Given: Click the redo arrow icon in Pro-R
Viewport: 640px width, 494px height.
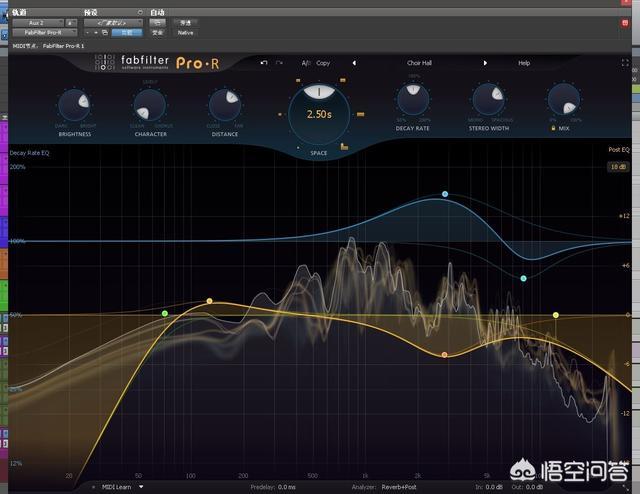Looking at the screenshot, I should coord(280,63).
